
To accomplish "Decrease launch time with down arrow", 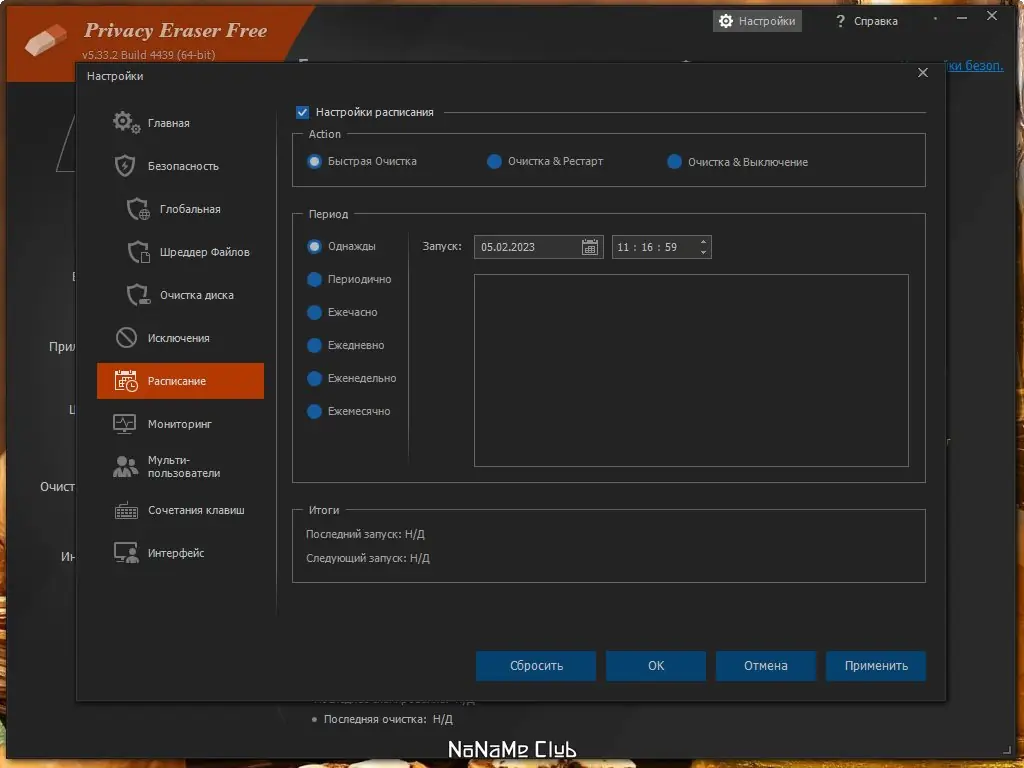I will (x=703, y=252).
